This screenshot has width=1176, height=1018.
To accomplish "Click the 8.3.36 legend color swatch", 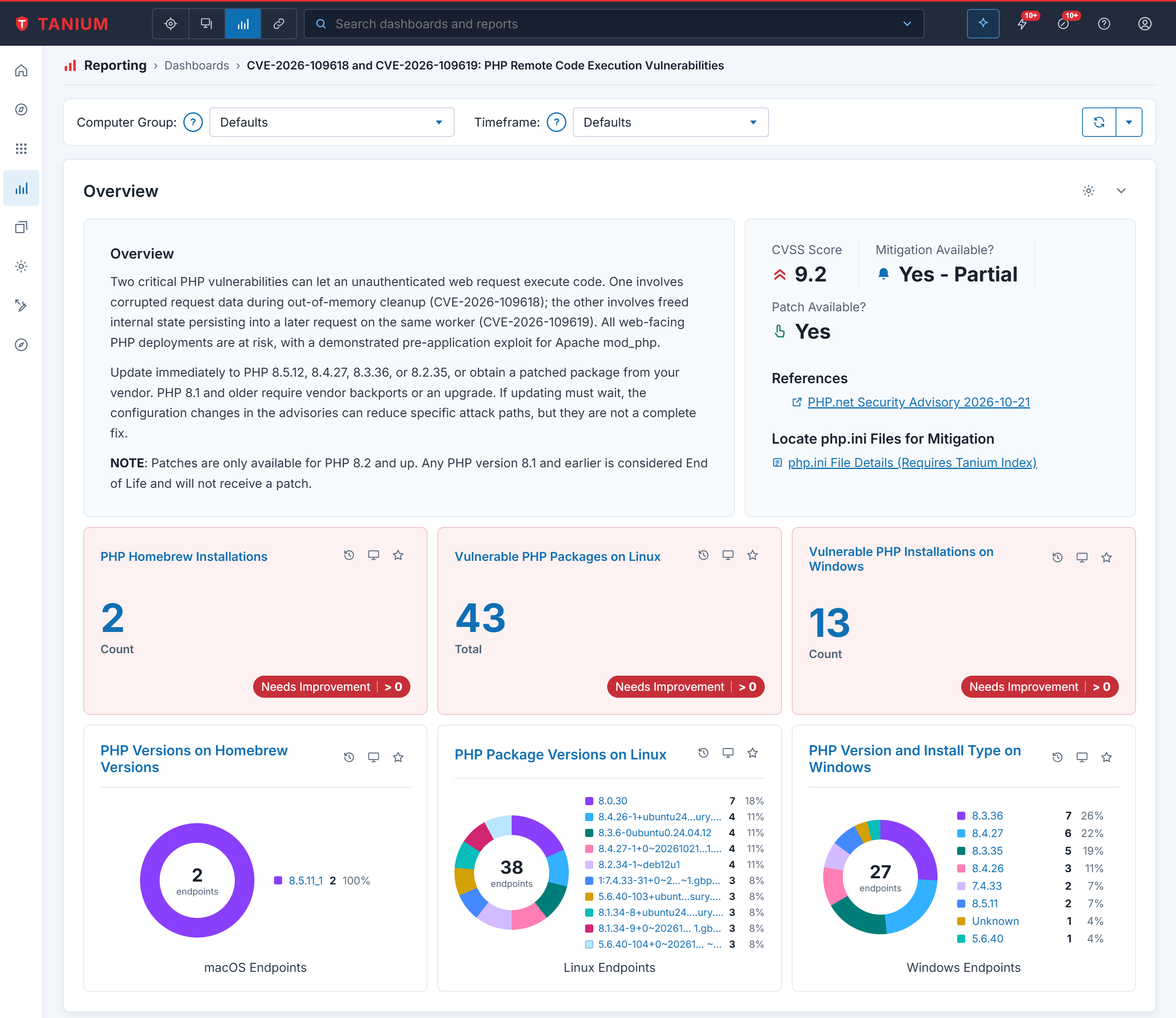I will (x=961, y=816).
